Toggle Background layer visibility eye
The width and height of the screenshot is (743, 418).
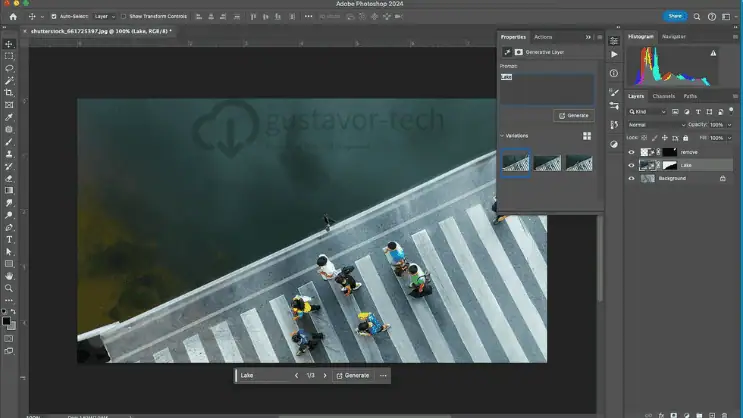[x=631, y=179]
